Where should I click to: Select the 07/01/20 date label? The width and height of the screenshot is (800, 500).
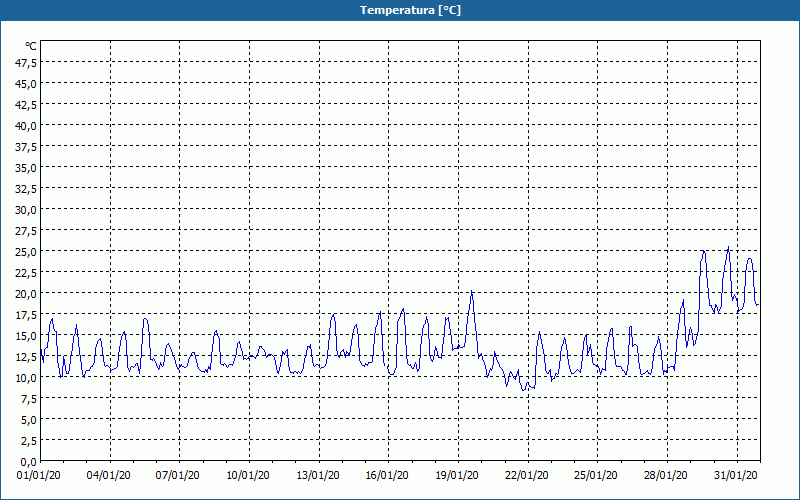(178, 476)
